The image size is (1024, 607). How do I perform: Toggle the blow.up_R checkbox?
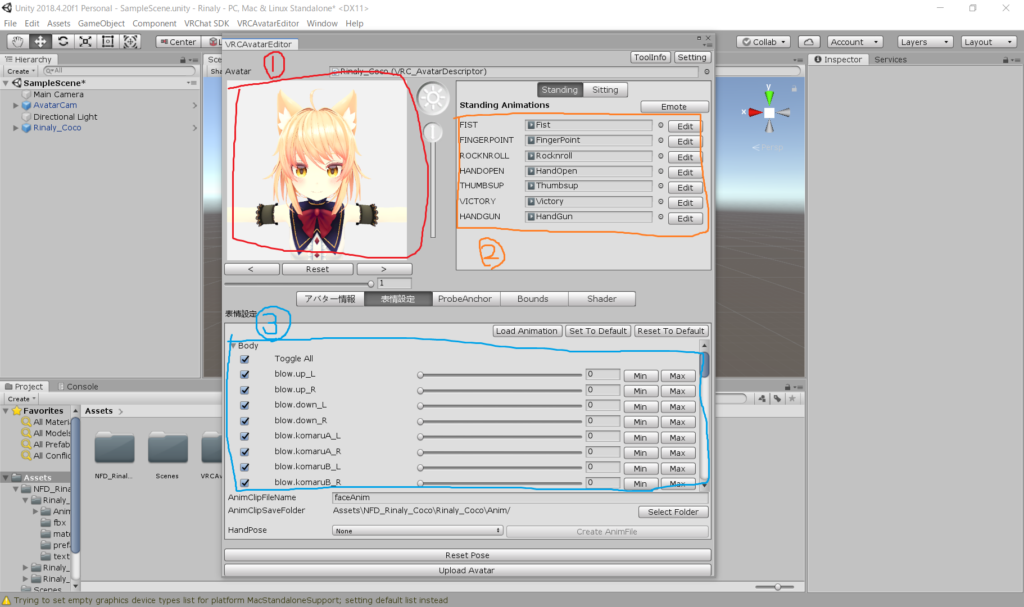245,390
